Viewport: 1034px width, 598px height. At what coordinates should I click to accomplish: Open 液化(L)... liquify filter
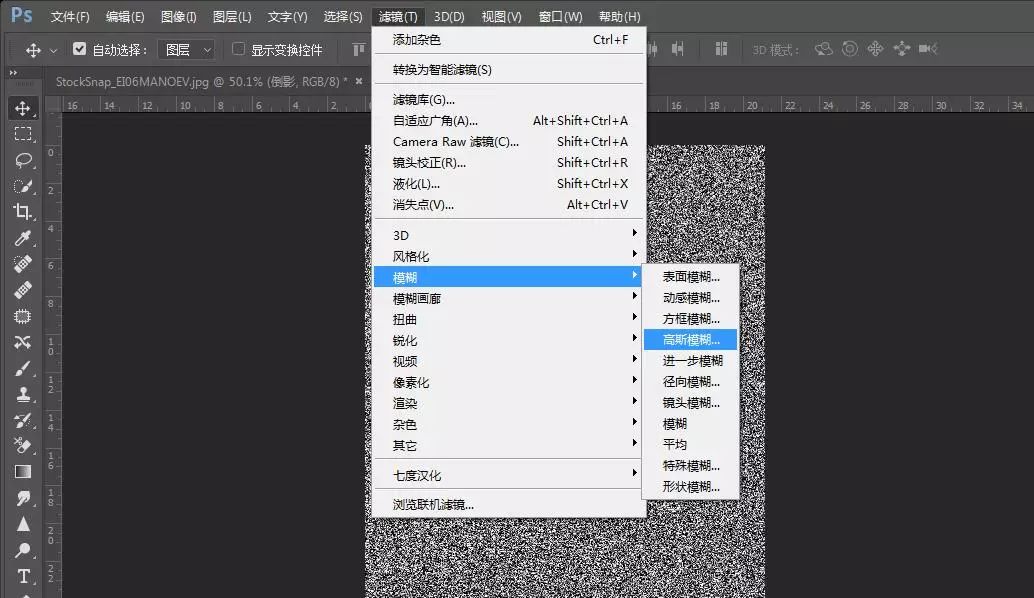point(509,183)
